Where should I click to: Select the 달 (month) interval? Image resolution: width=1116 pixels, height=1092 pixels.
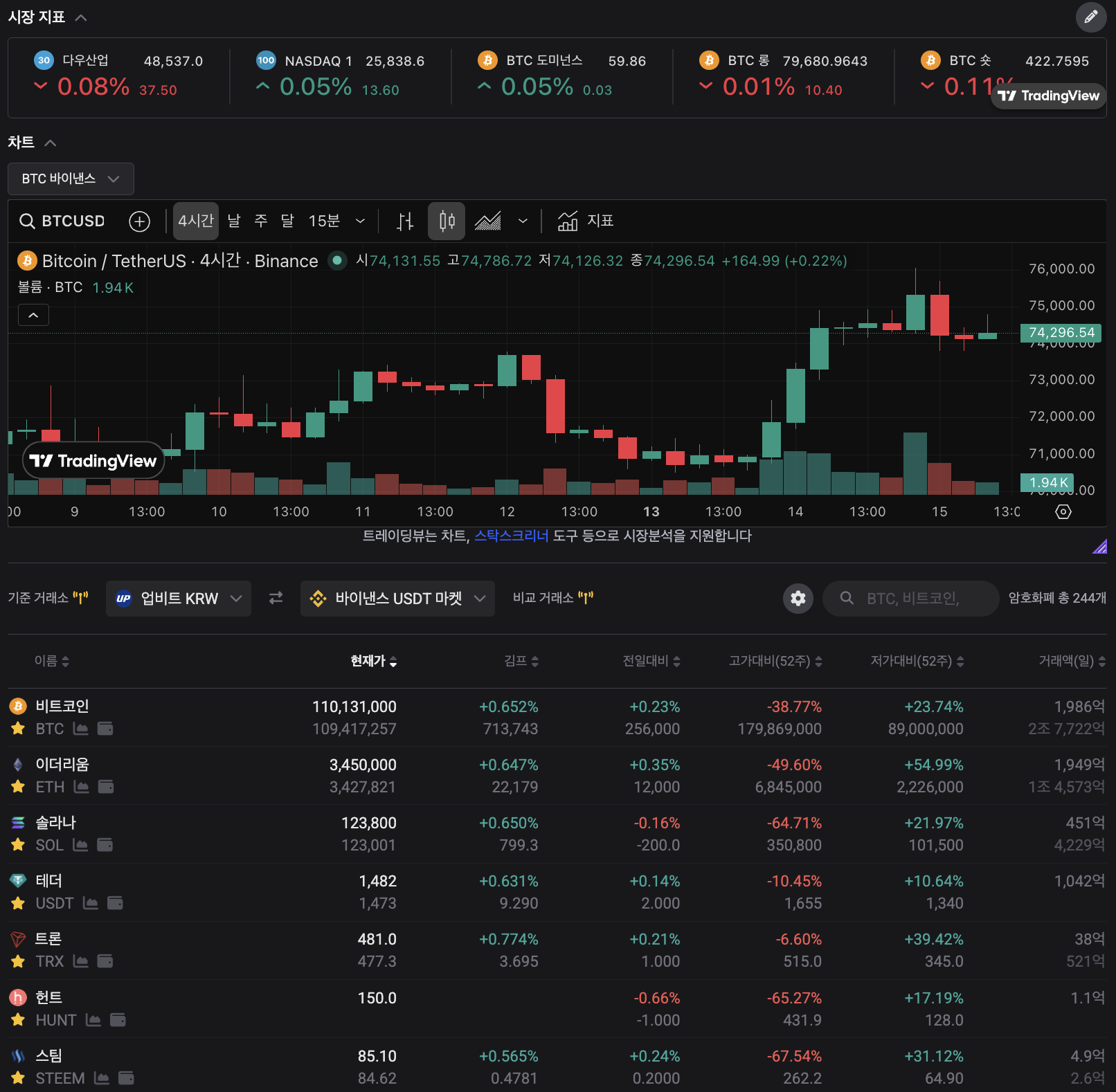[x=287, y=221]
